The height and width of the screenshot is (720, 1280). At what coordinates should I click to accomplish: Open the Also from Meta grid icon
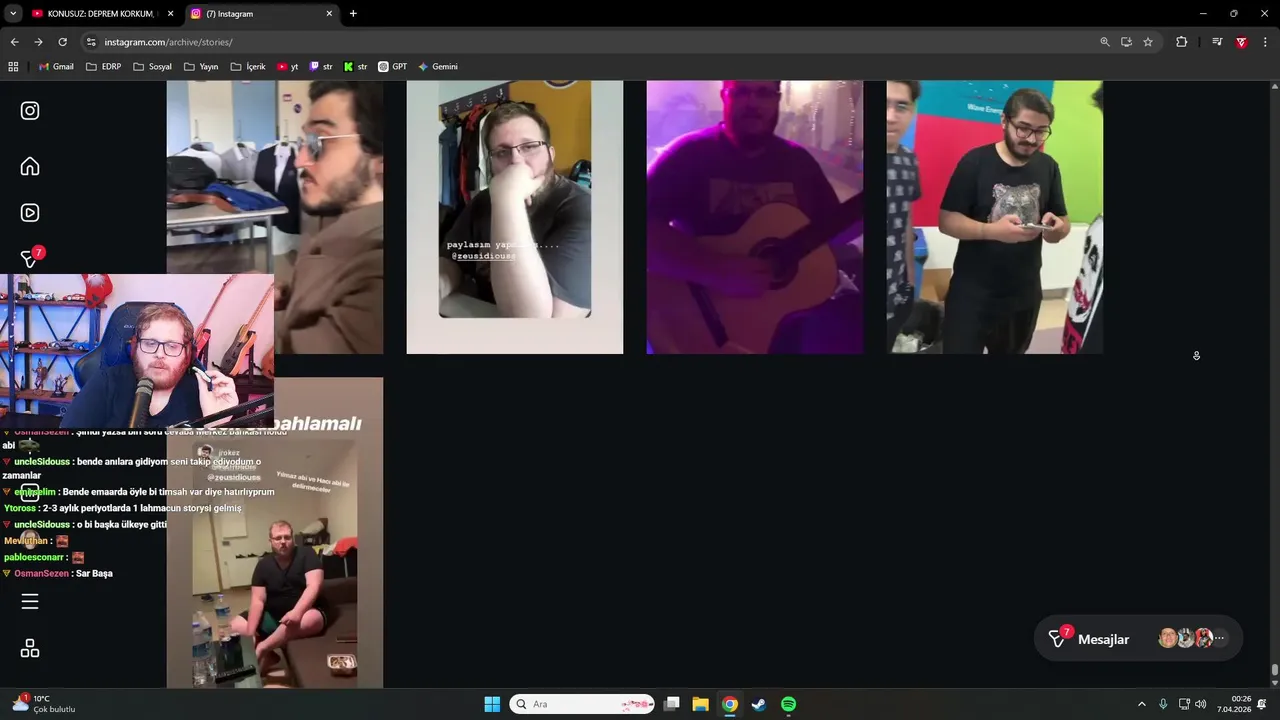coord(30,649)
